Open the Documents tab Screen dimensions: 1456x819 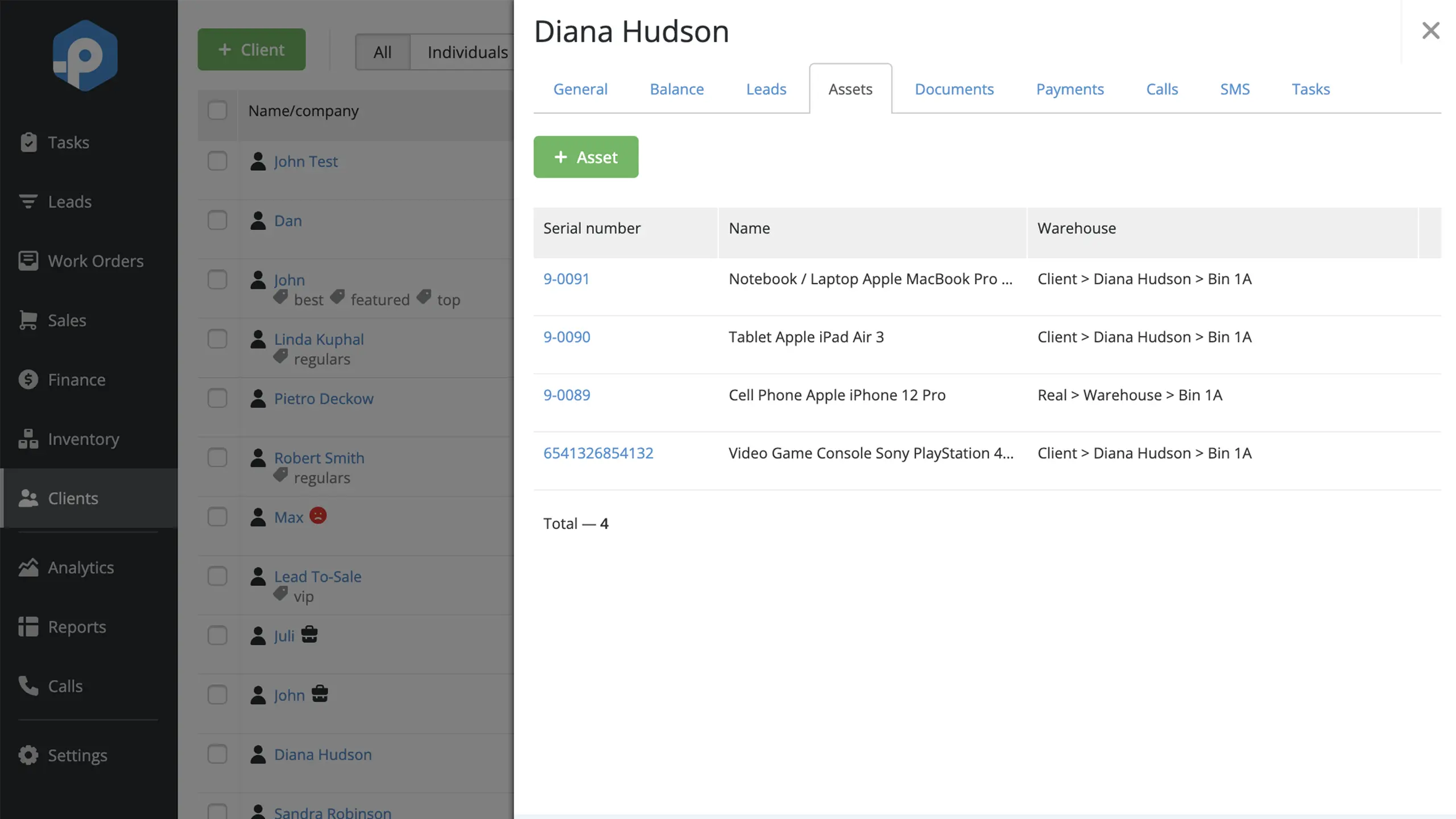click(x=954, y=89)
